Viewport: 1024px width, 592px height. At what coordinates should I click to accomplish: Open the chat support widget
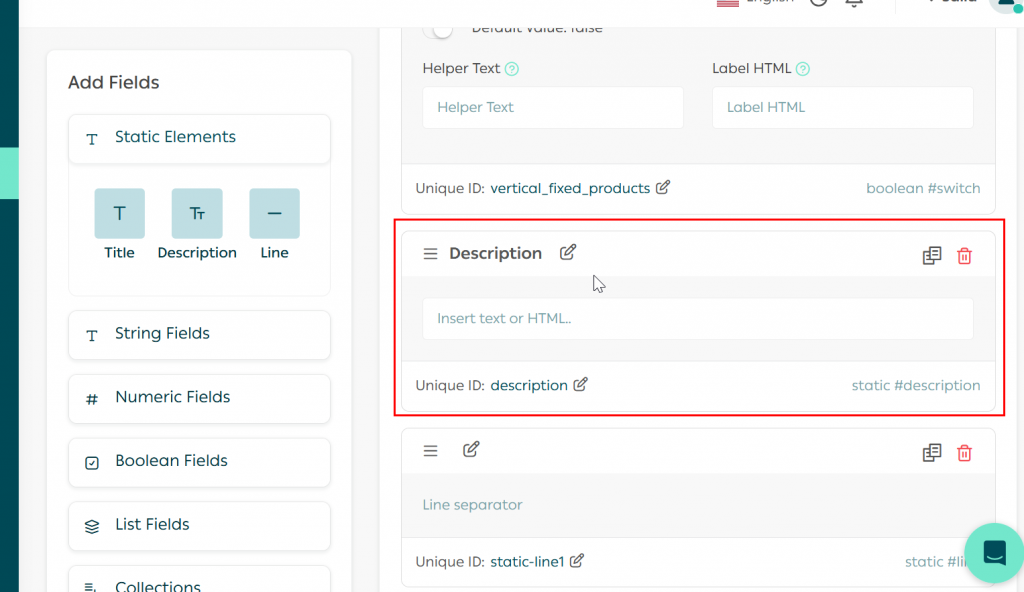point(994,552)
